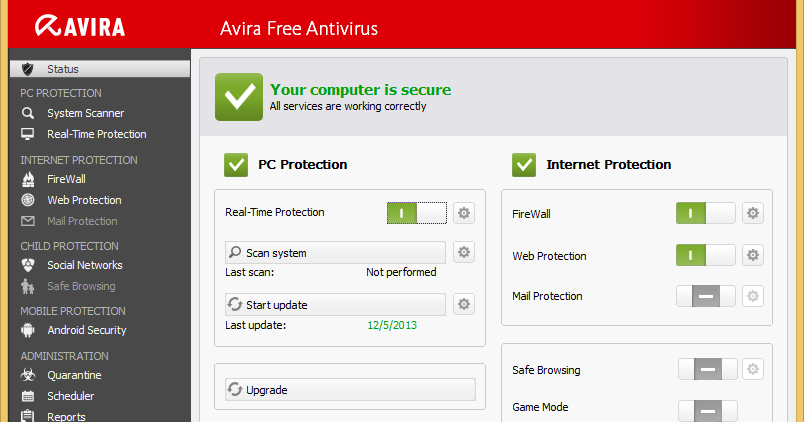Click the System Scanner magnifier icon
804x422 pixels.
(28, 113)
